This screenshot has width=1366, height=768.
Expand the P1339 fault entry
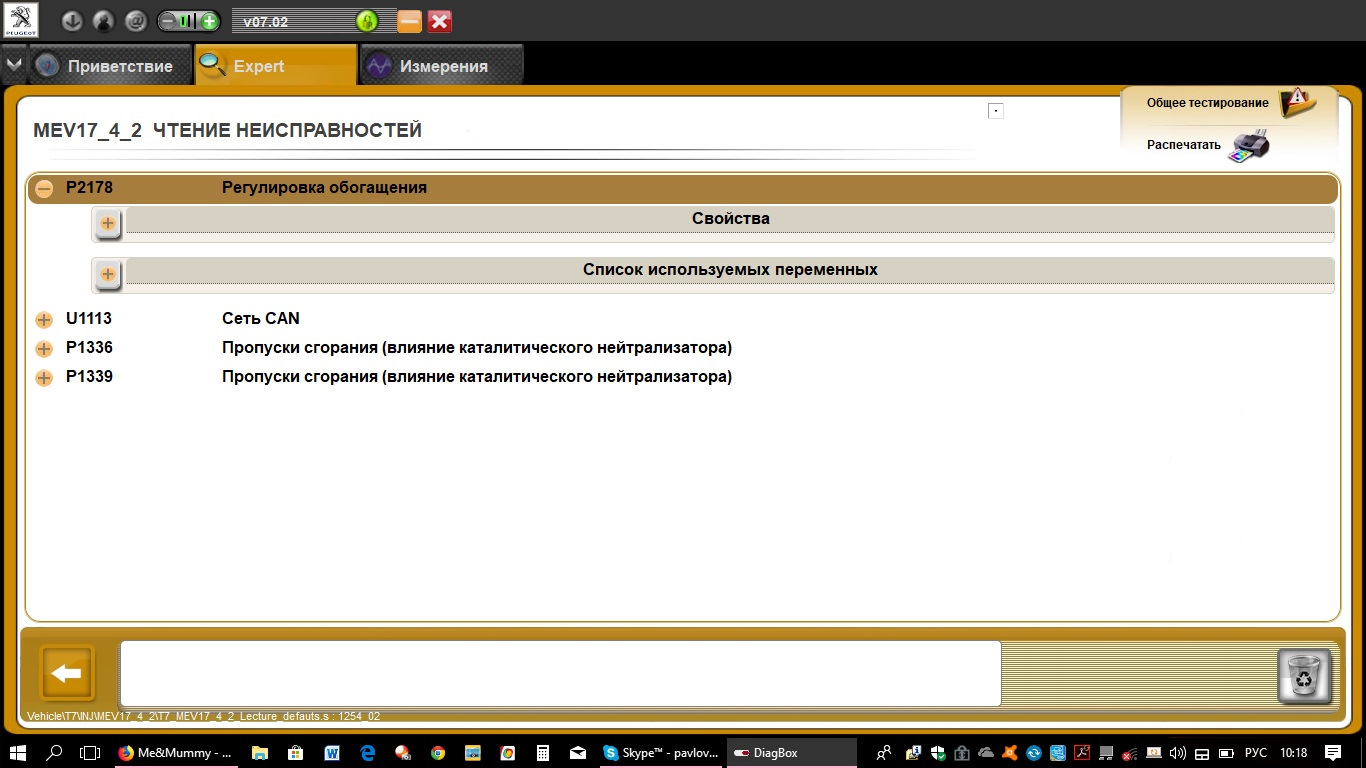44,378
